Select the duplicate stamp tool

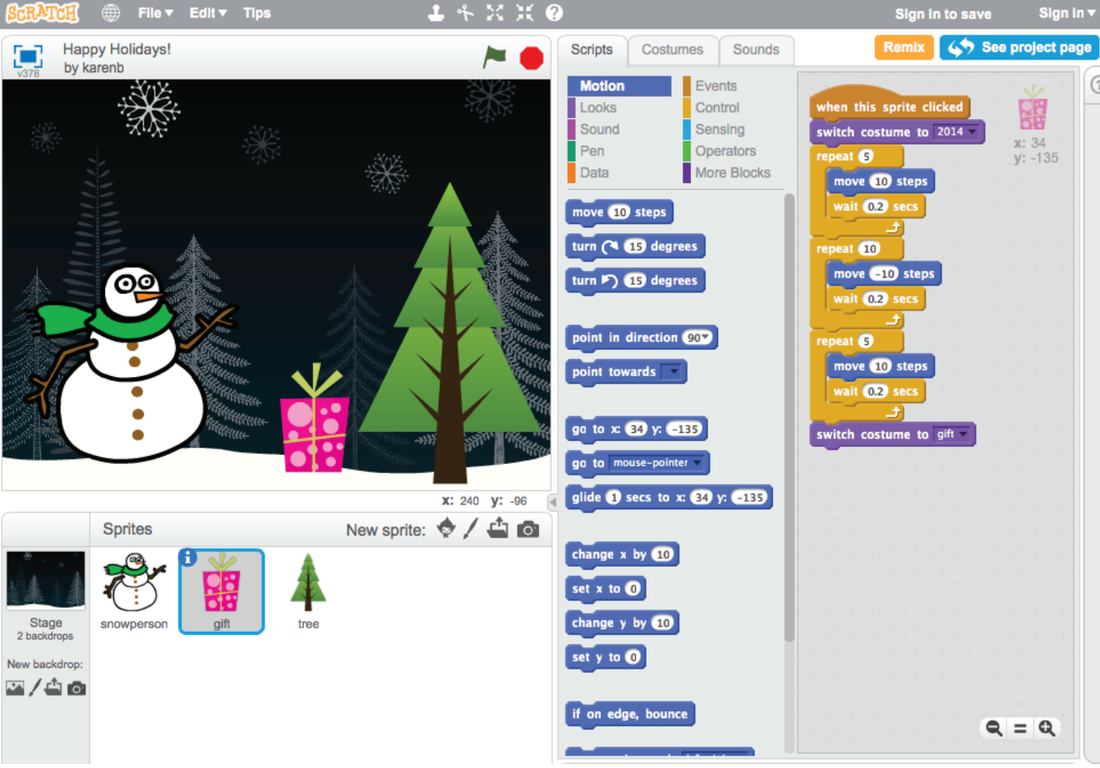(x=436, y=13)
